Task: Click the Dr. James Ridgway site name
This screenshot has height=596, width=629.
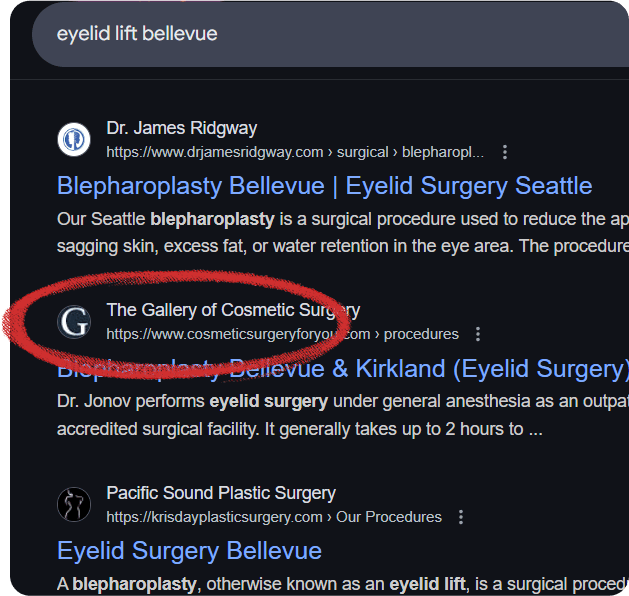Action: pos(182,128)
